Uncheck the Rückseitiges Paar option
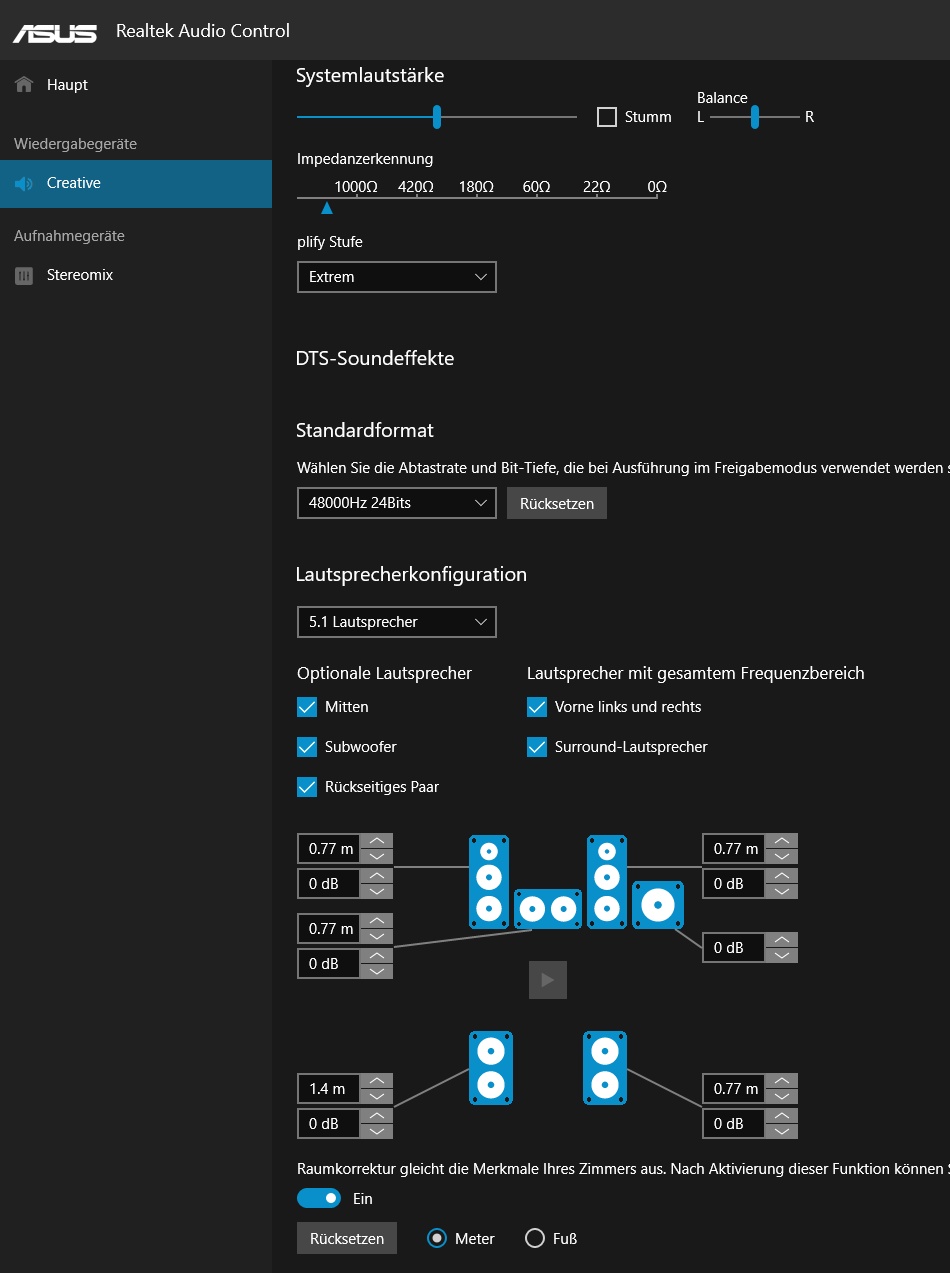Viewport: 950px width, 1273px height. point(306,787)
